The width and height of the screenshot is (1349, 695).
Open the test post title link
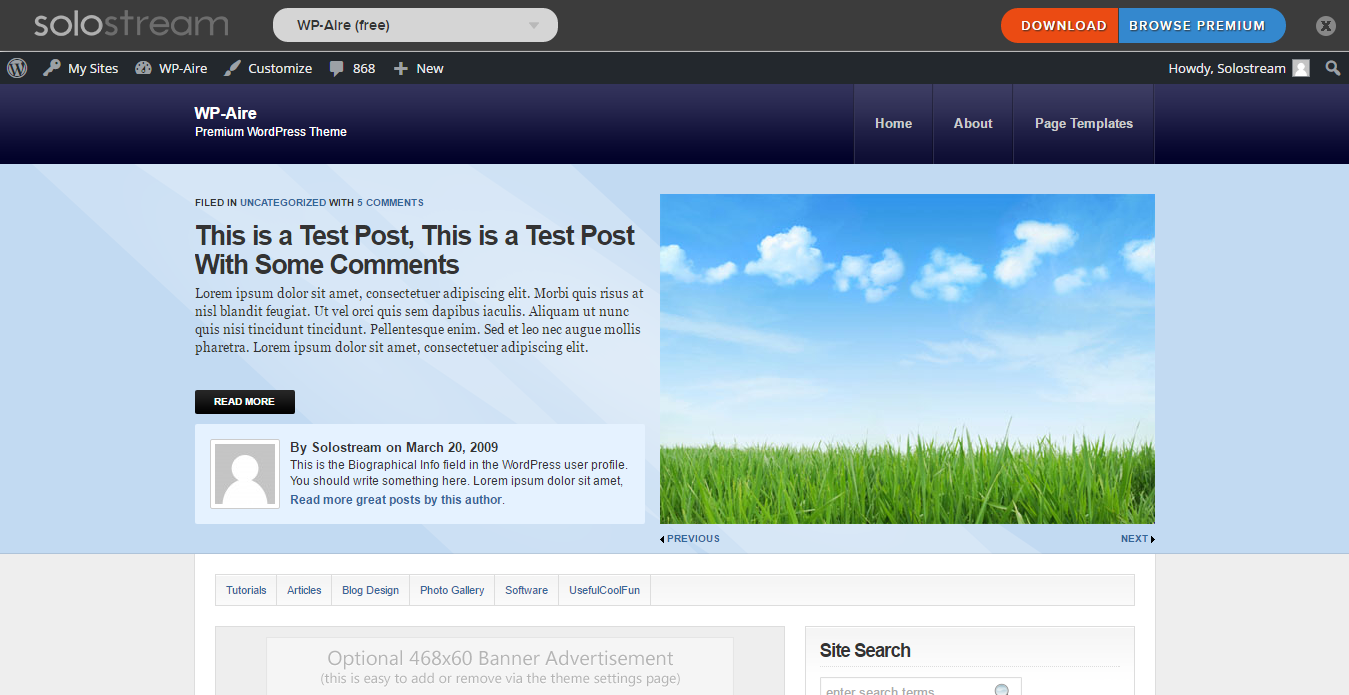(x=415, y=250)
